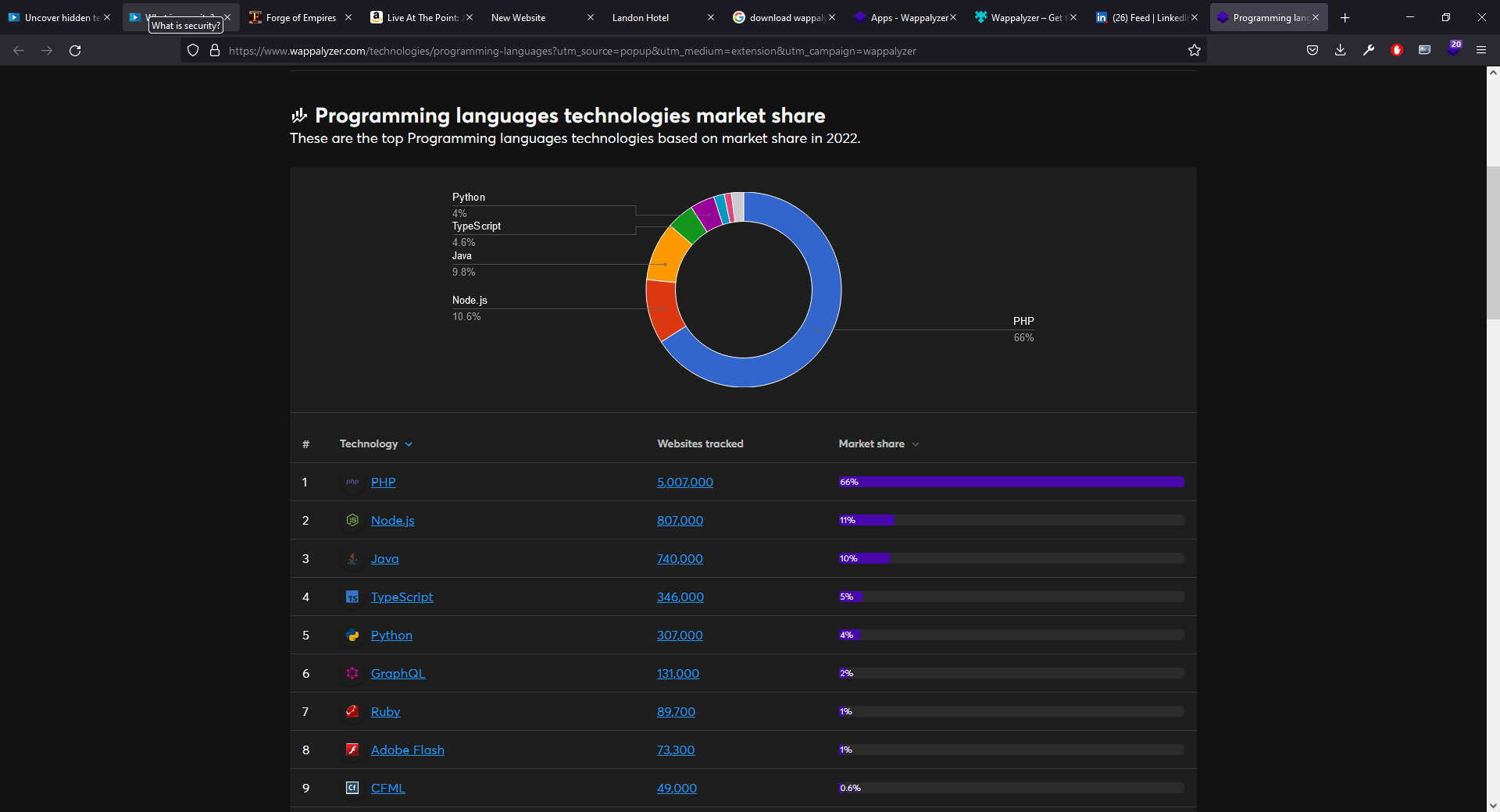Sort by Market share column chevron
The image size is (1500, 812).
click(x=916, y=444)
